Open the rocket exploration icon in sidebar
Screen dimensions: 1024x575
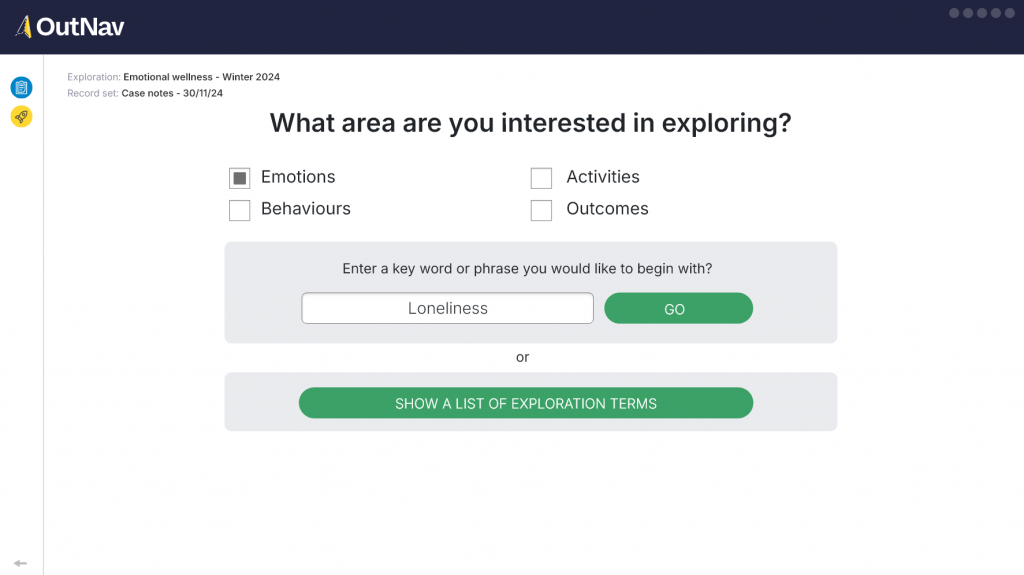(x=21, y=117)
